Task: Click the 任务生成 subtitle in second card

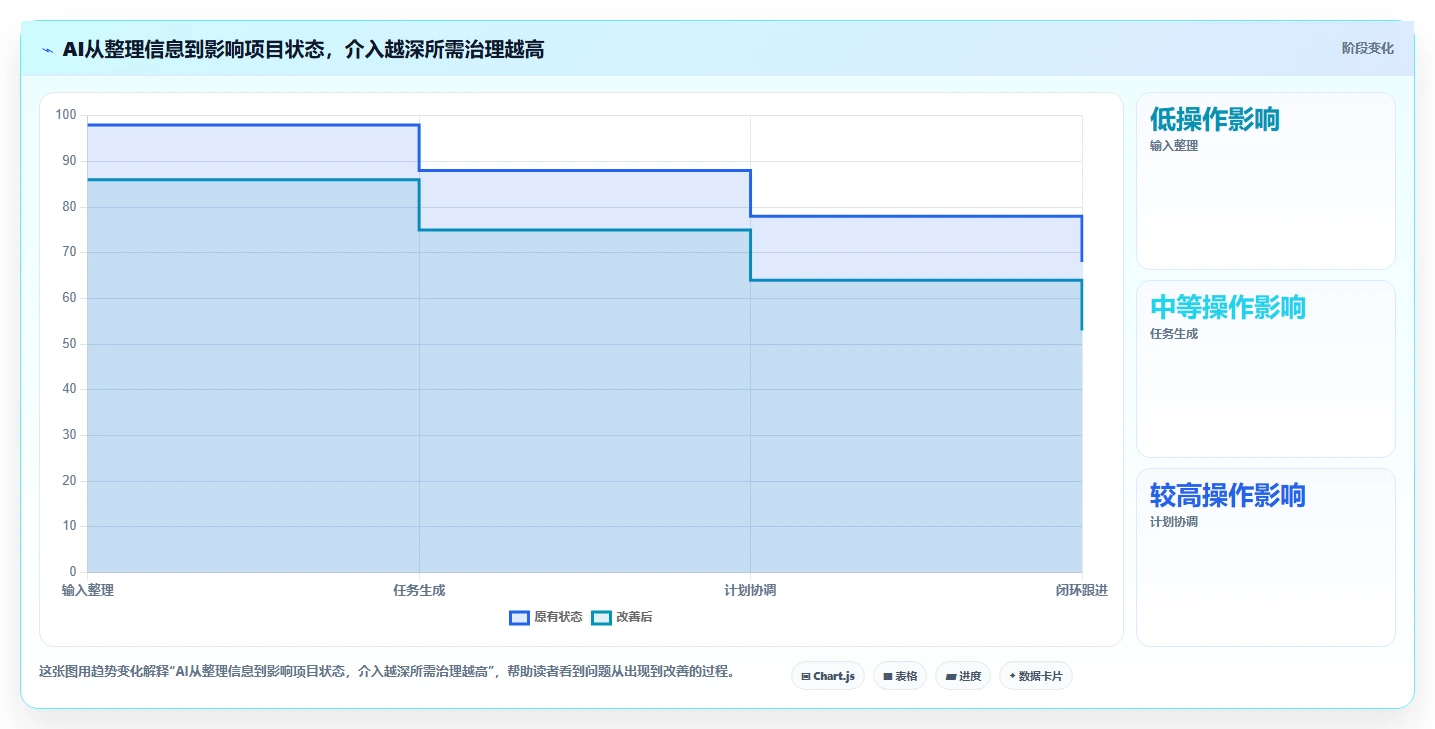Action: (x=1174, y=333)
